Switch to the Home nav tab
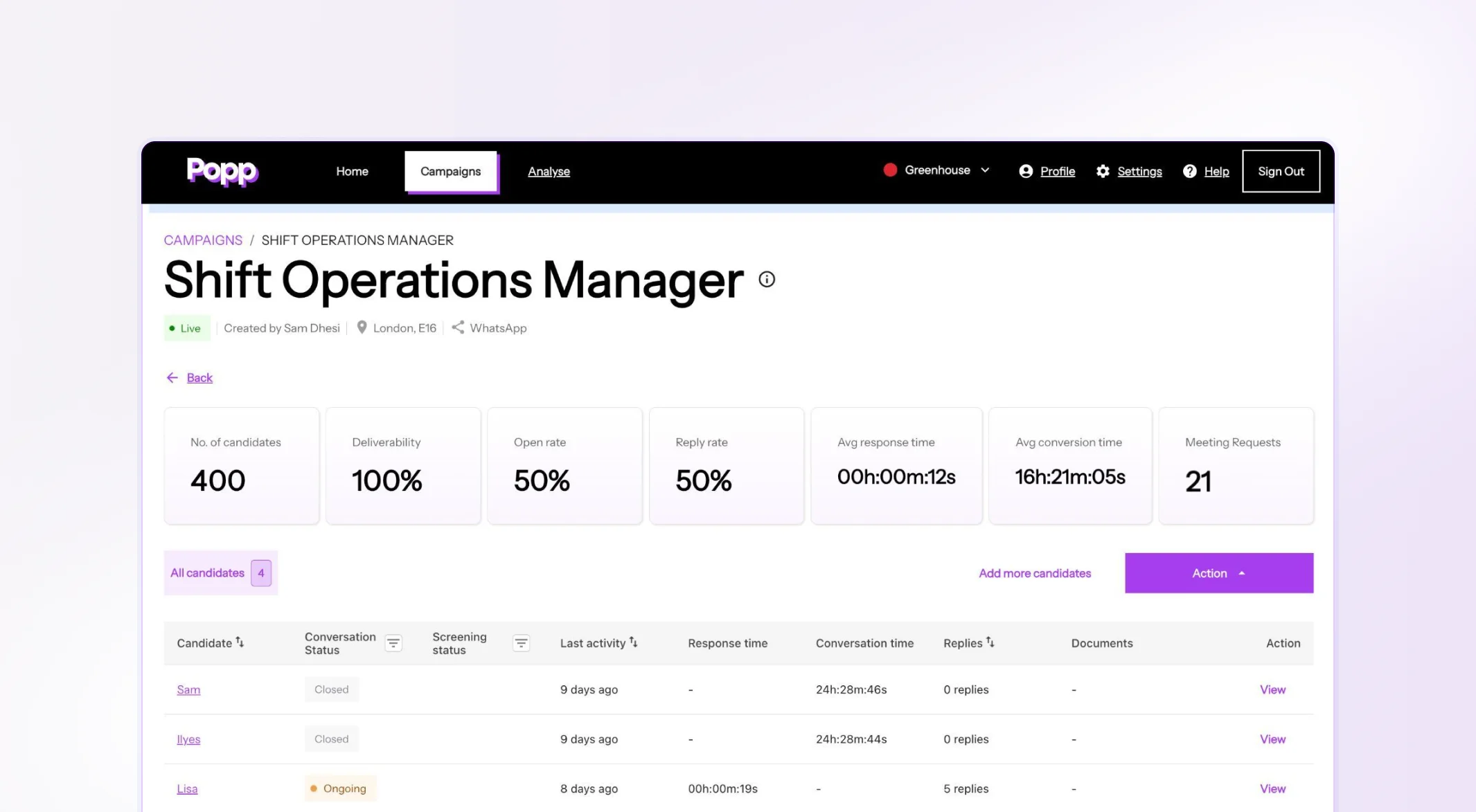Viewport: 1476px width, 812px height. pyautogui.click(x=352, y=171)
